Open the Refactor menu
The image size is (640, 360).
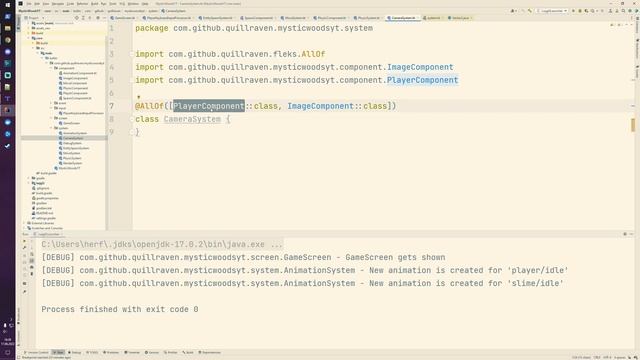[x=82, y=4]
